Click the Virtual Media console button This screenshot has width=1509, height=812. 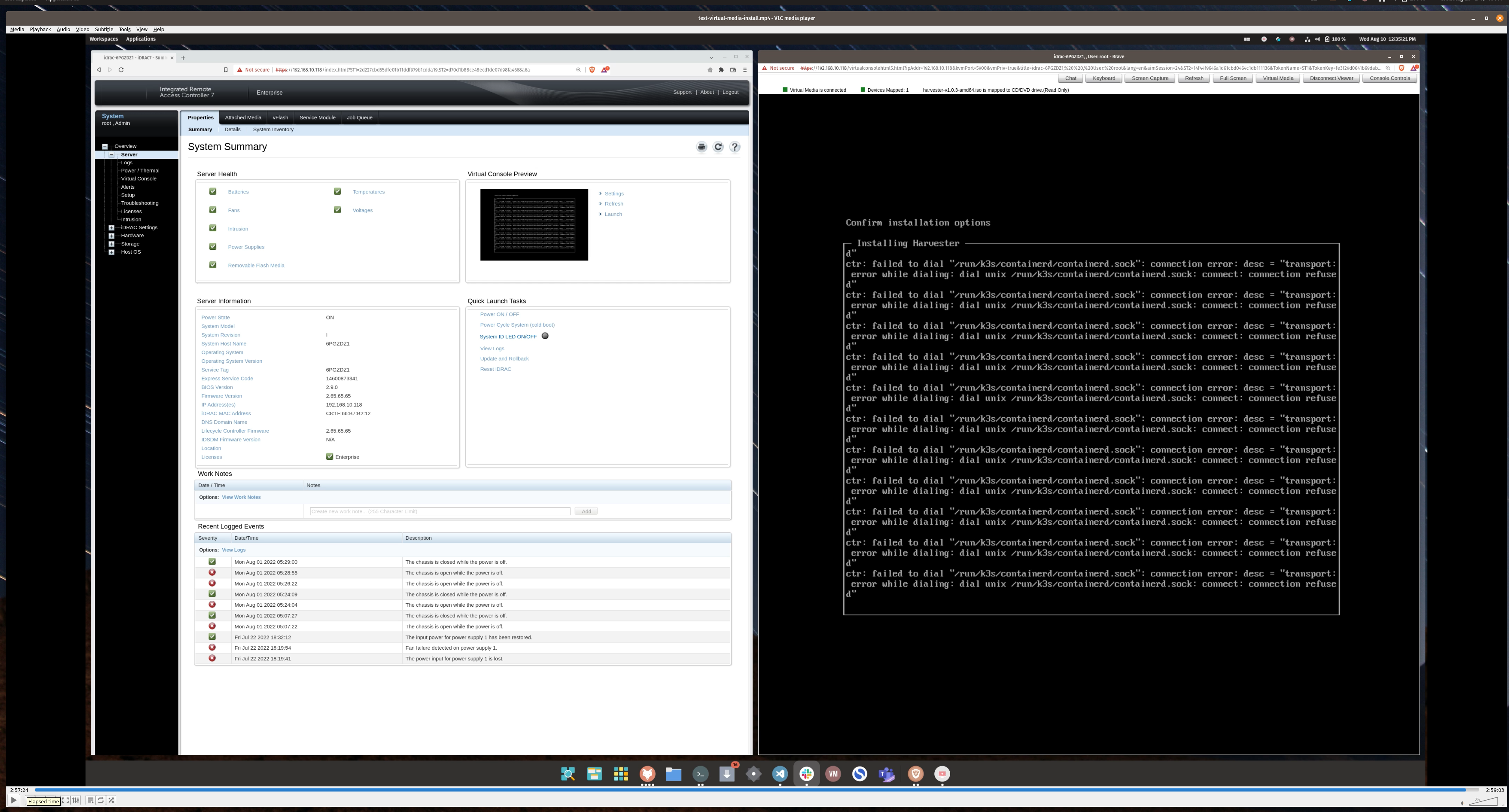click(1278, 78)
